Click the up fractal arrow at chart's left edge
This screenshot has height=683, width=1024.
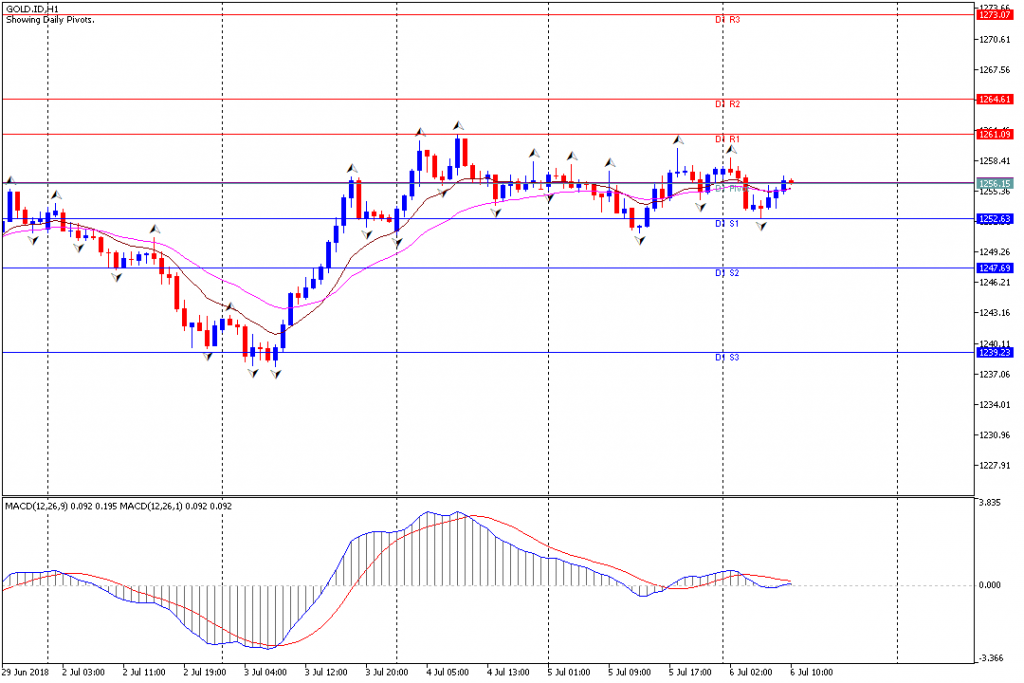(x=10, y=180)
